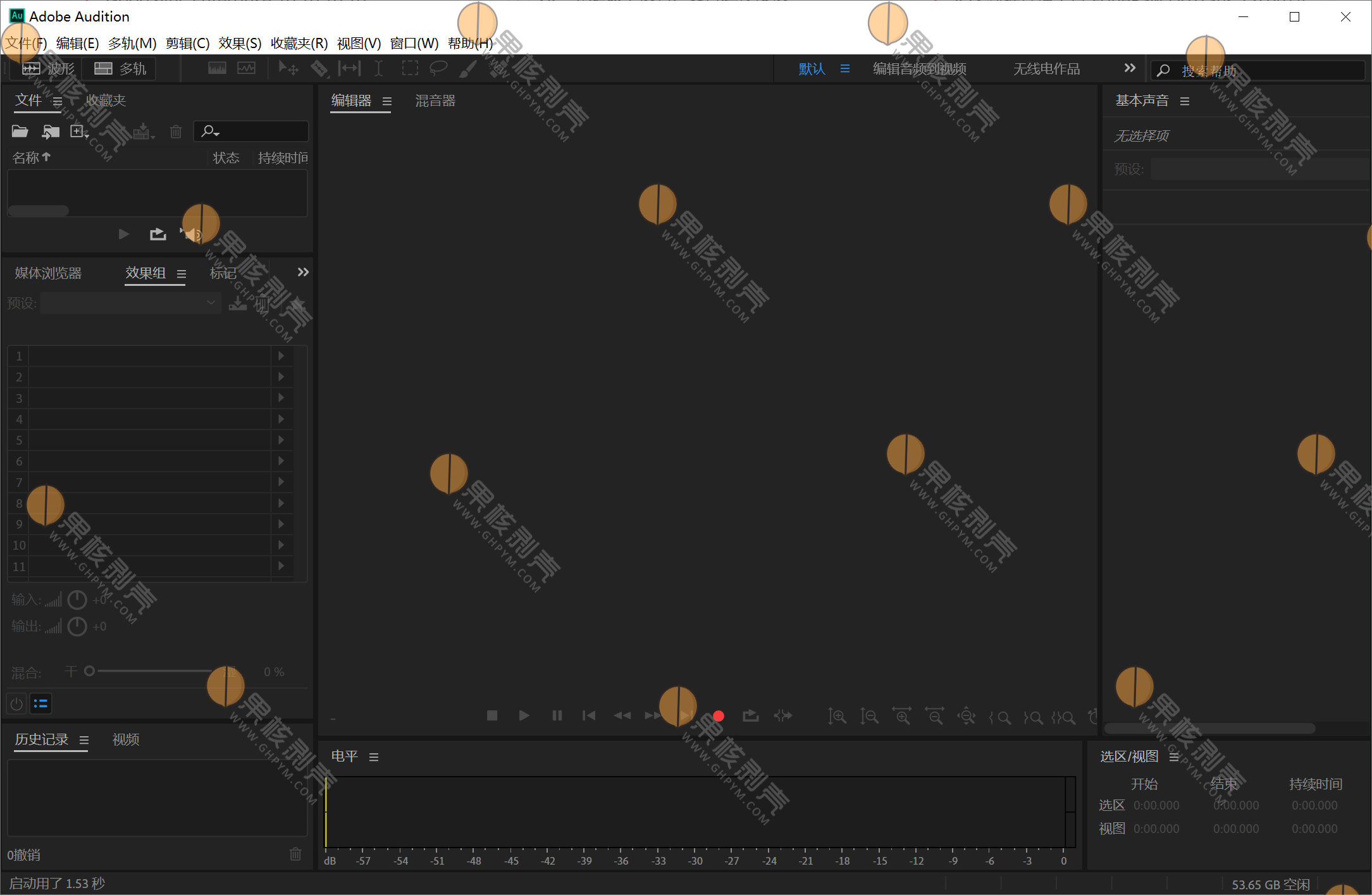The height and width of the screenshot is (895, 1372).
Task: Open the 窗口(W) menu
Action: click(414, 43)
